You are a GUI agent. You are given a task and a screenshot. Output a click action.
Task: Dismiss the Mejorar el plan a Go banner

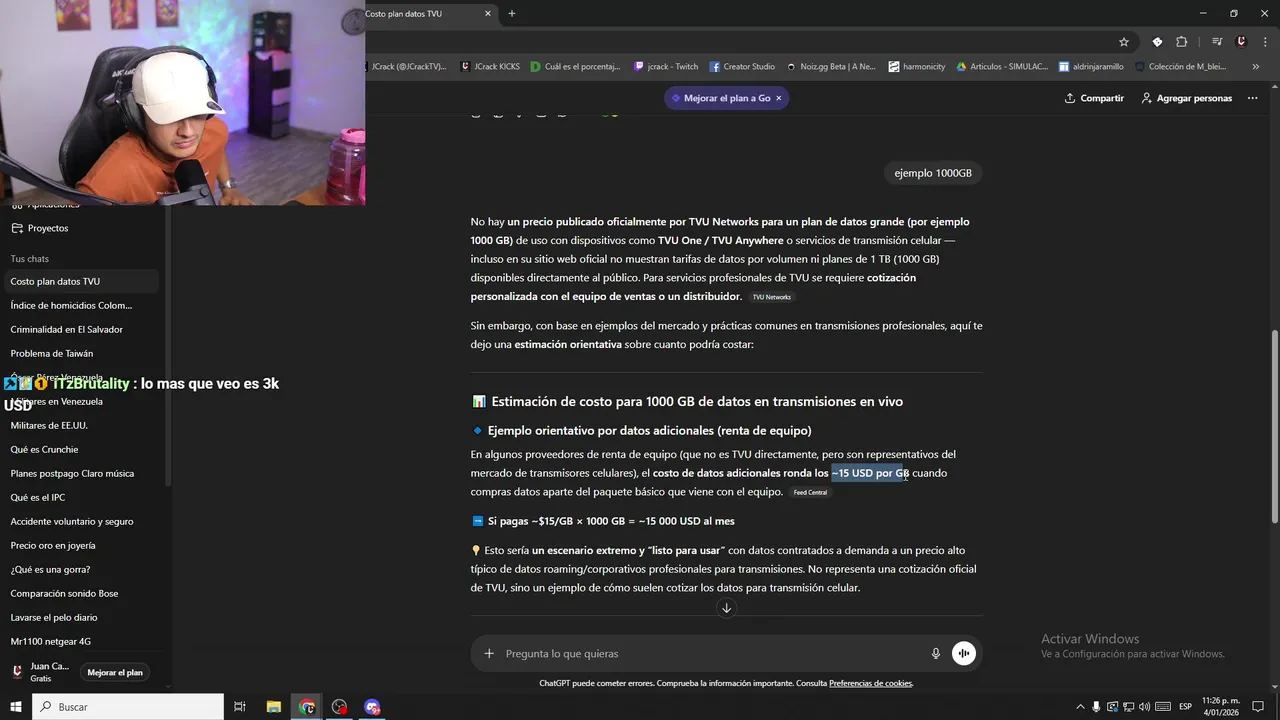778,98
